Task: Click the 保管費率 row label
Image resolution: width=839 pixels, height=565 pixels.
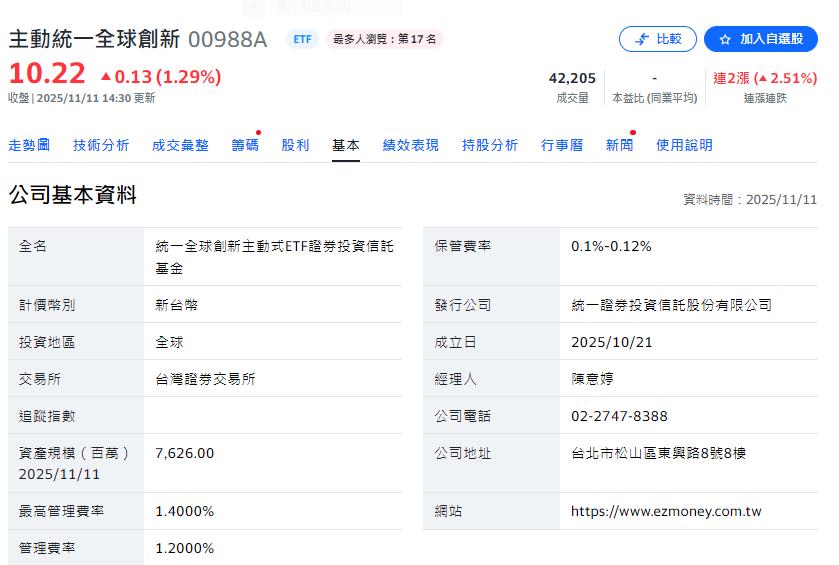Action: pos(463,246)
